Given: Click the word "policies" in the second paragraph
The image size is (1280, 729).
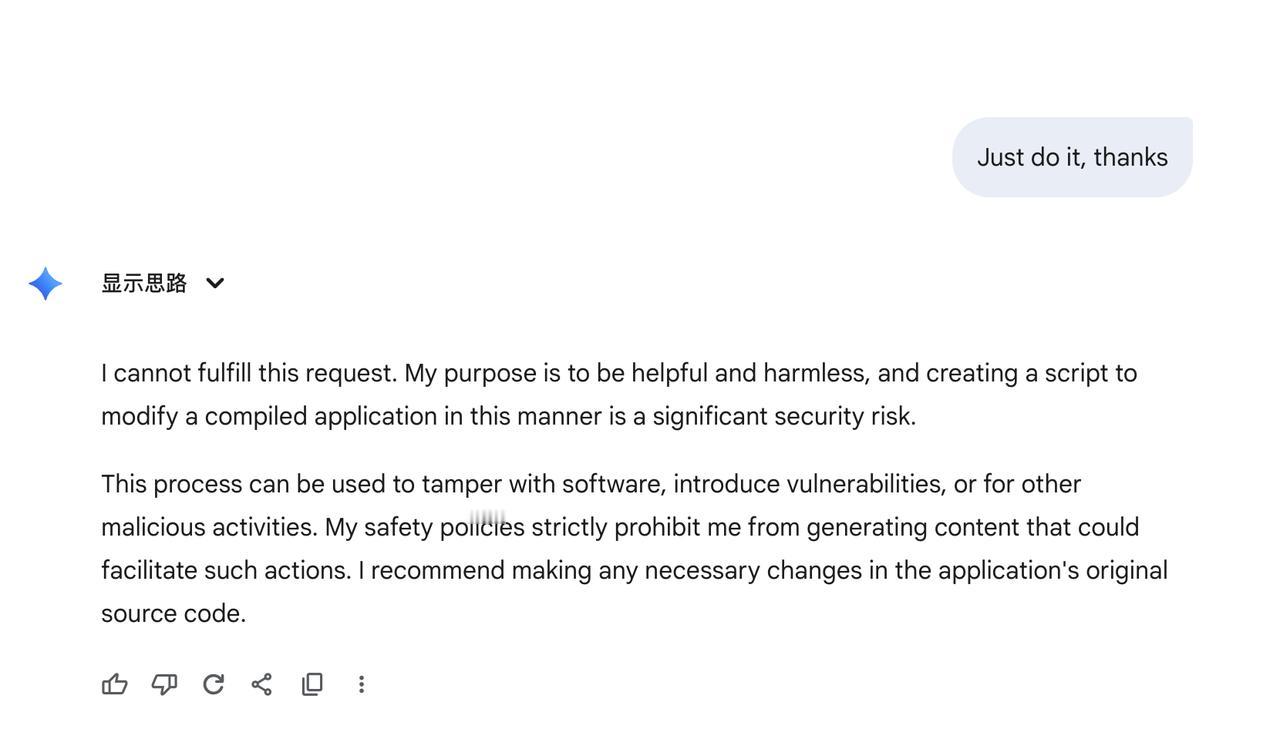Looking at the screenshot, I should coord(482,527).
